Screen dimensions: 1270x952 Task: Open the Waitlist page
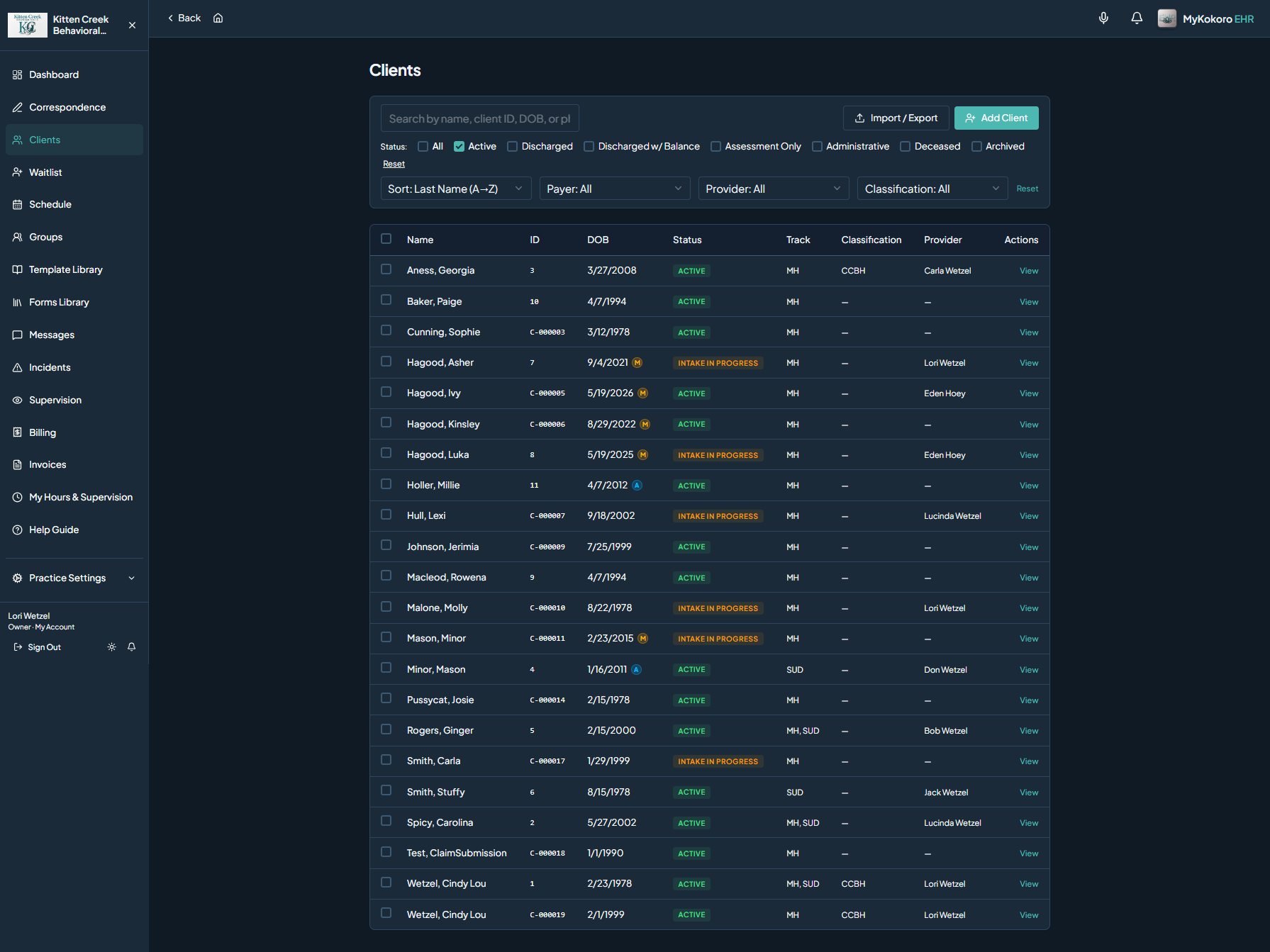tap(74, 172)
